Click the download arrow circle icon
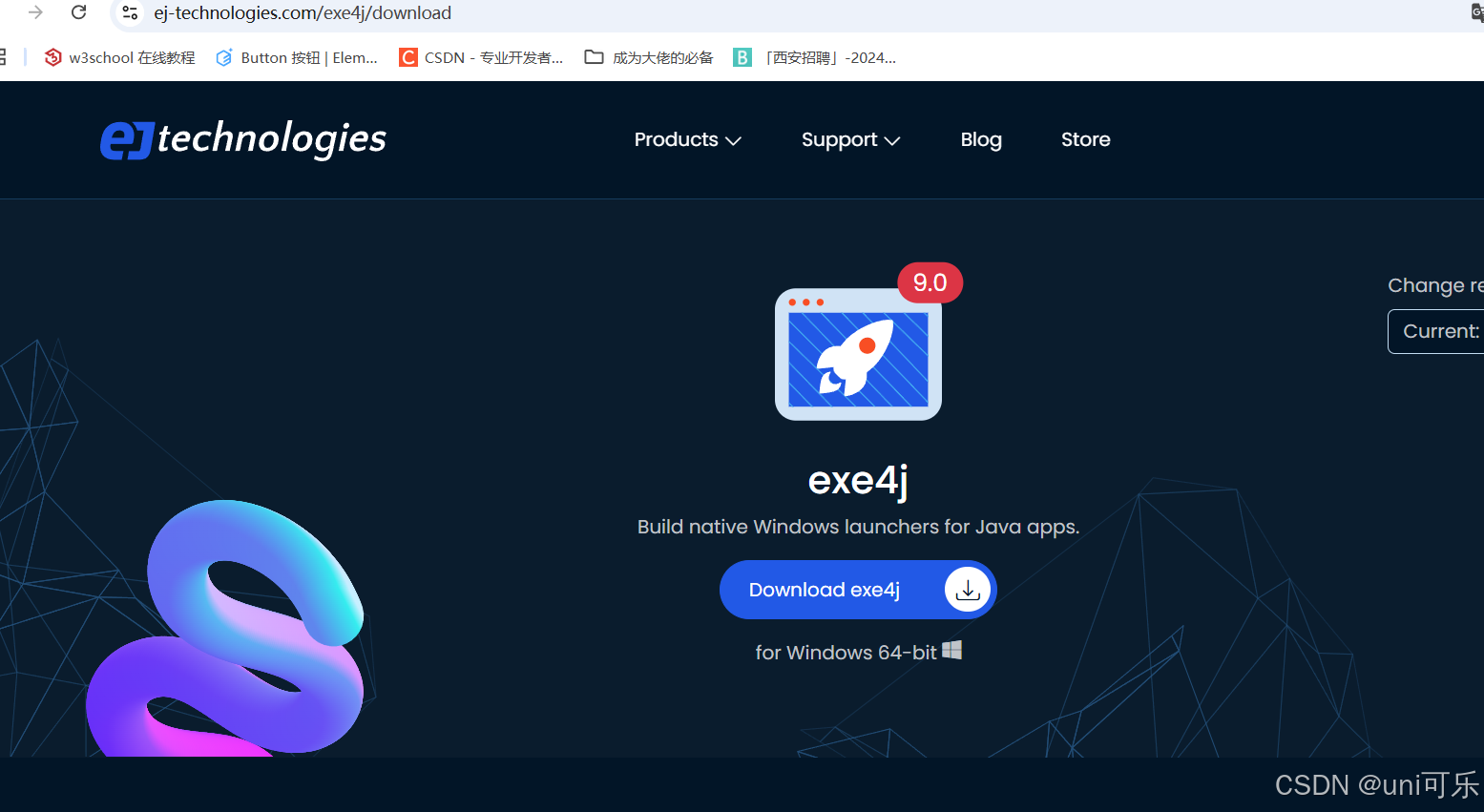Screen dimensions: 1484x812 click(x=968, y=590)
